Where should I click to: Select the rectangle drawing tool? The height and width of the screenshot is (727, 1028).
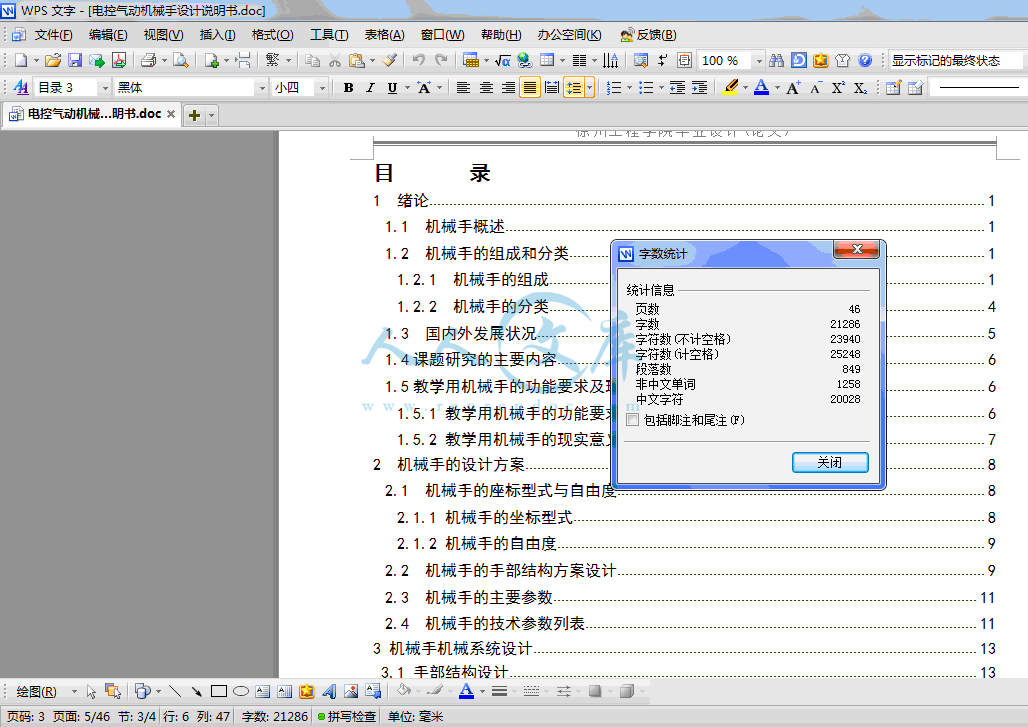pos(218,691)
